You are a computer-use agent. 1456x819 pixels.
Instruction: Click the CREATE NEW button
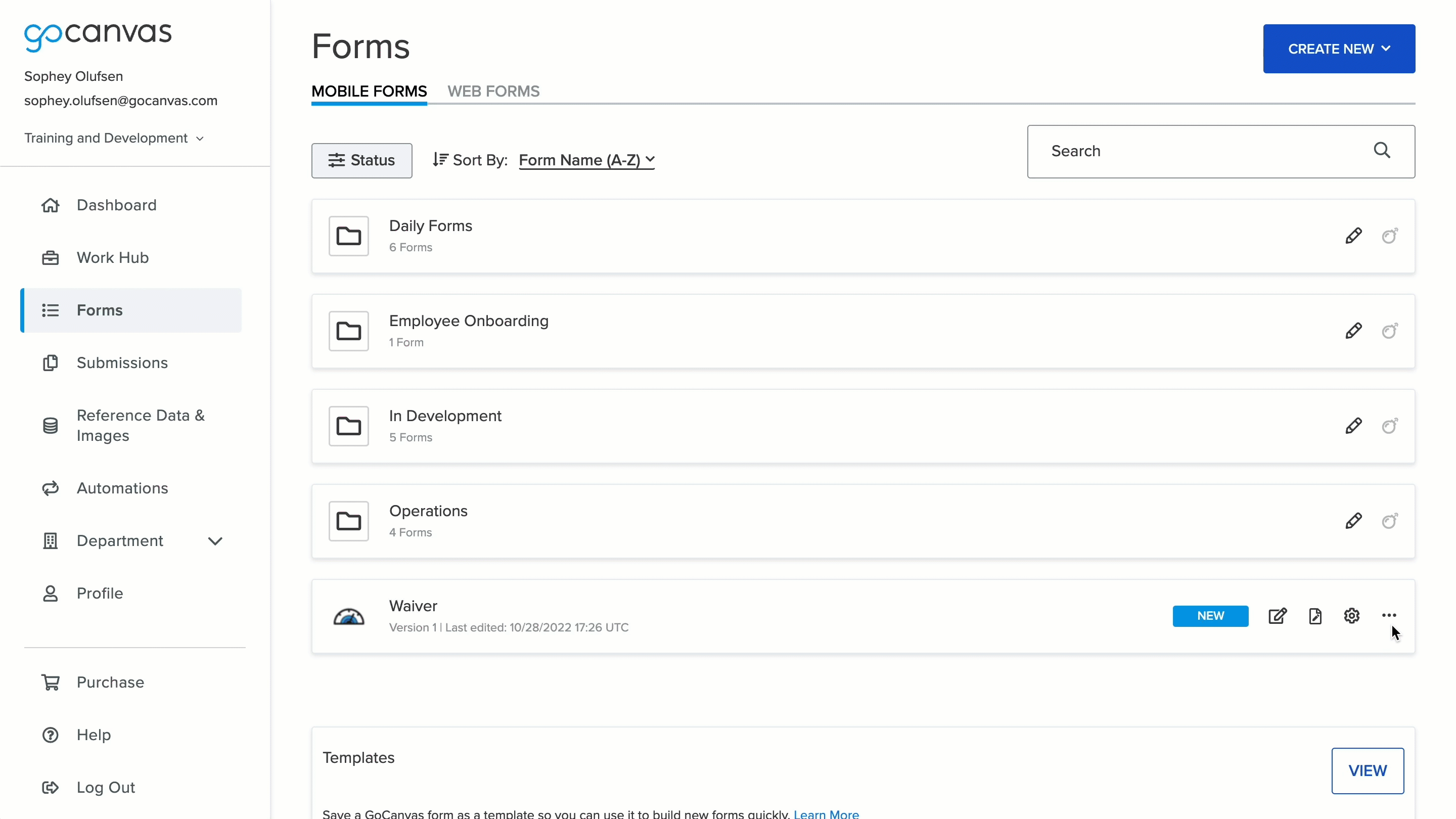[1338, 49]
